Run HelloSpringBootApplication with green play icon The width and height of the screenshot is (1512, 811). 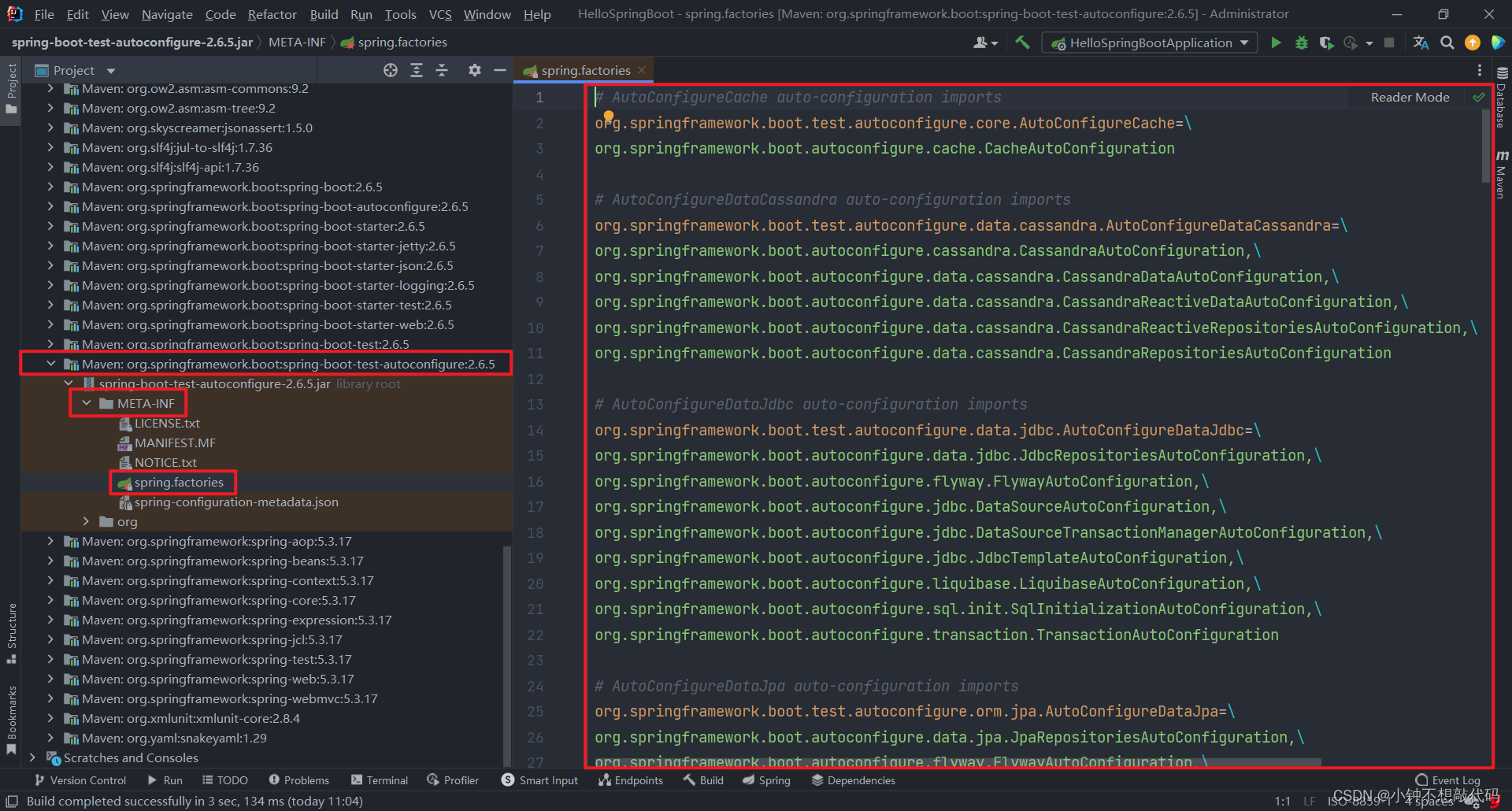[x=1276, y=43]
